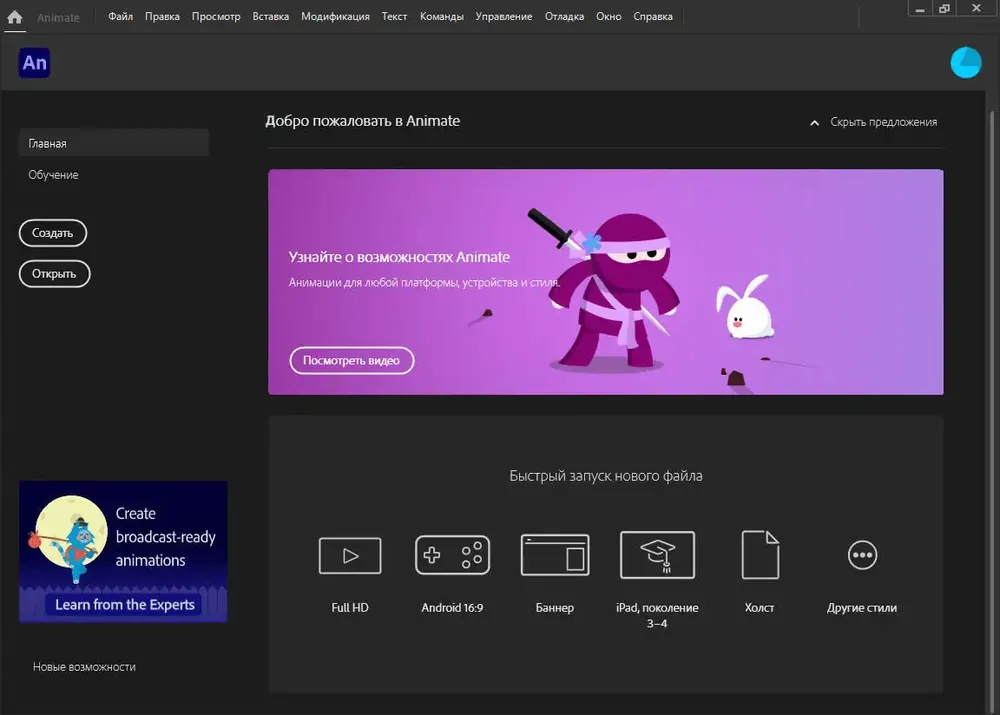The width and height of the screenshot is (1000, 715).
Task: Select the Full HD preset icon
Action: click(349, 556)
